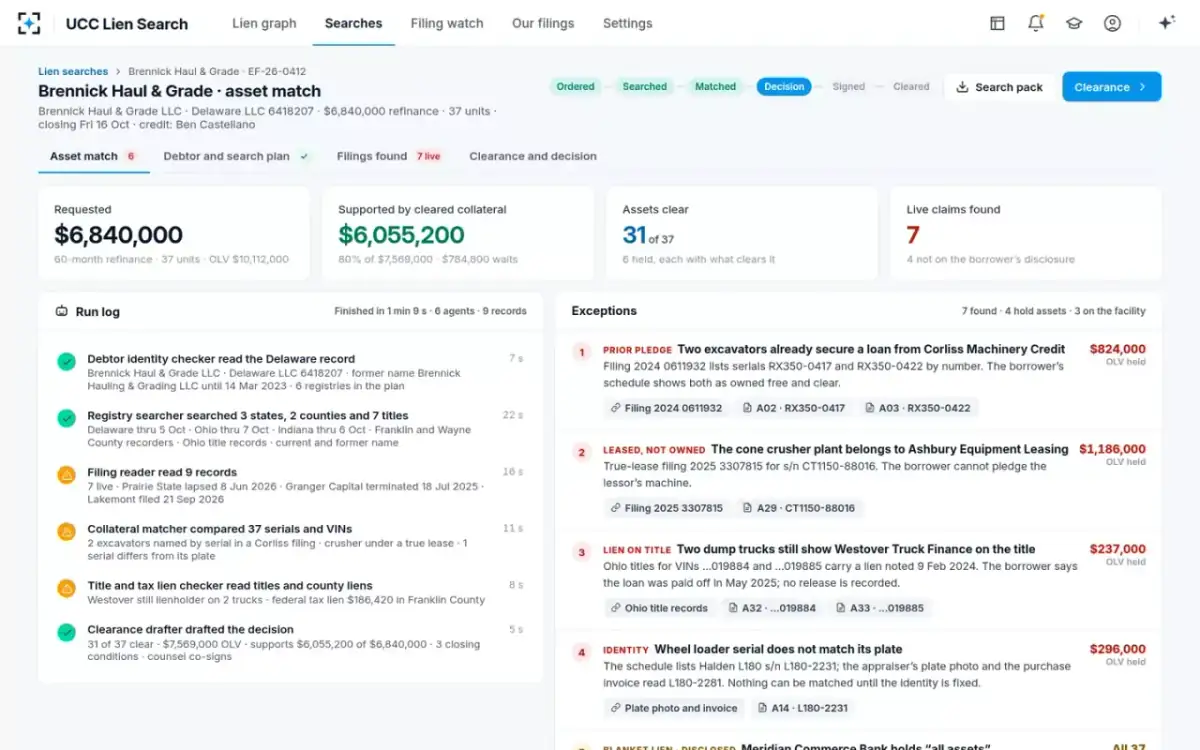Click the $824,000 OLV held amount

tap(1117, 350)
